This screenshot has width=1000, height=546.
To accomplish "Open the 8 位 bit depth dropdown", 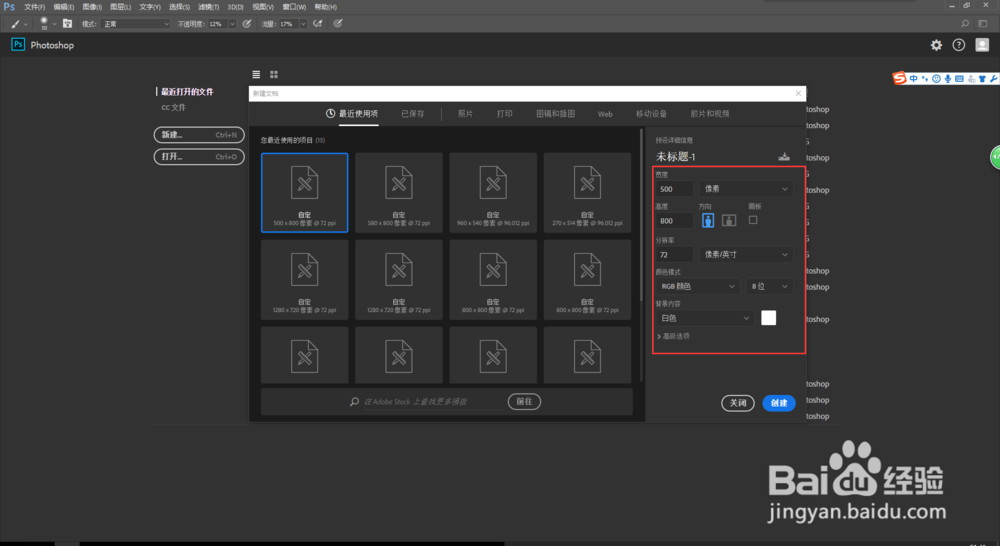I will (770, 286).
